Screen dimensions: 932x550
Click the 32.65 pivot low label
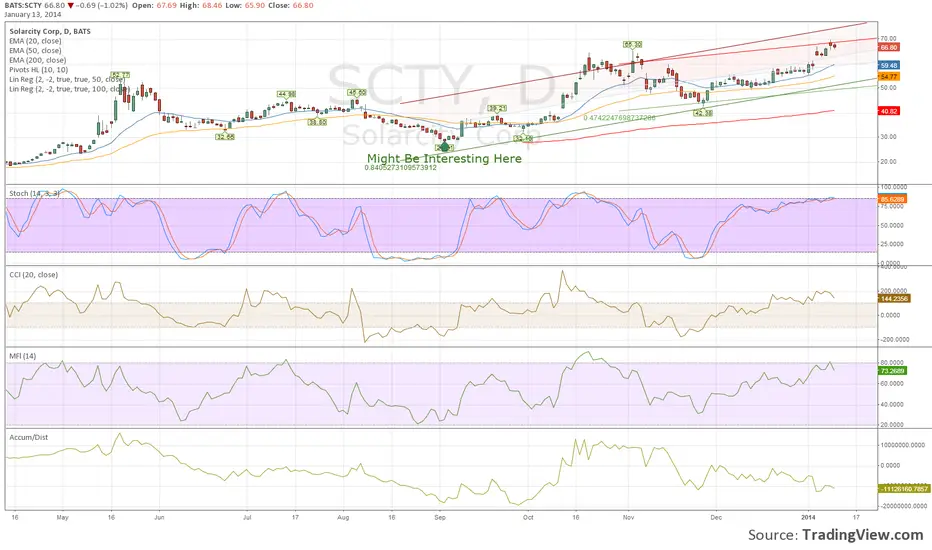click(225, 137)
